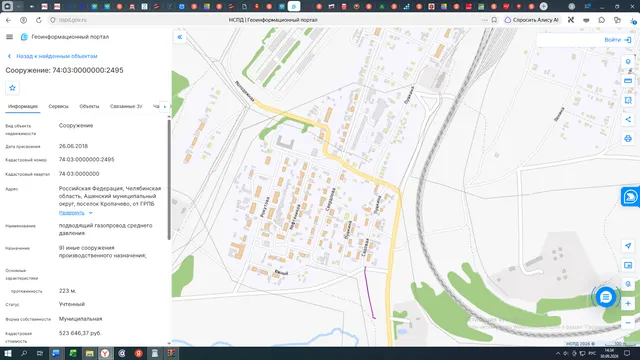Click the map search magnifier tool
The width and height of the screenshot is (640, 360).
click(x=628, y=284)
